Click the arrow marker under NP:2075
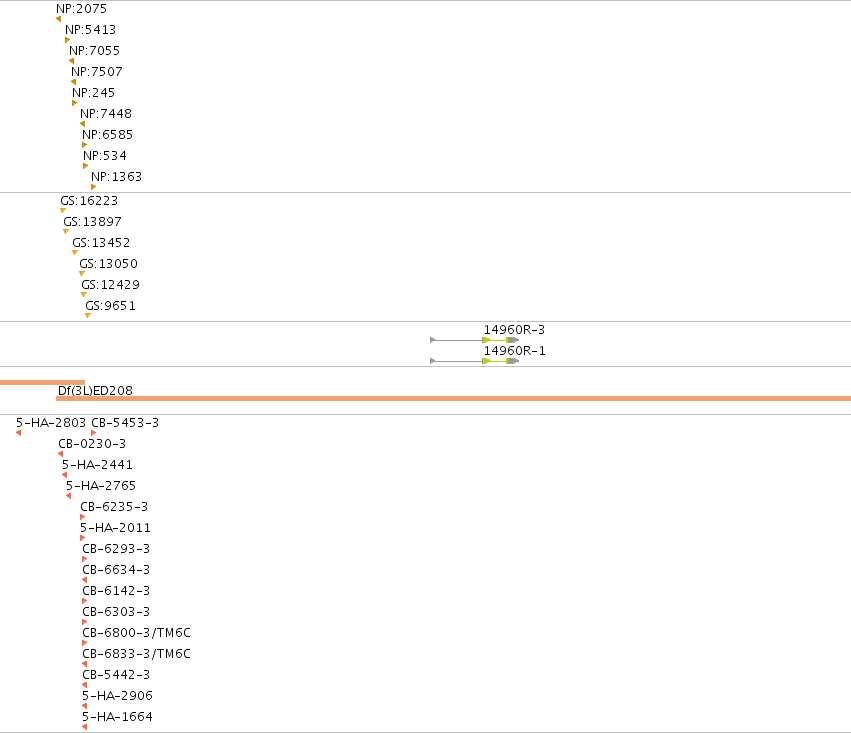Screen dimensions: 851x733 click(x=59, y=20)
